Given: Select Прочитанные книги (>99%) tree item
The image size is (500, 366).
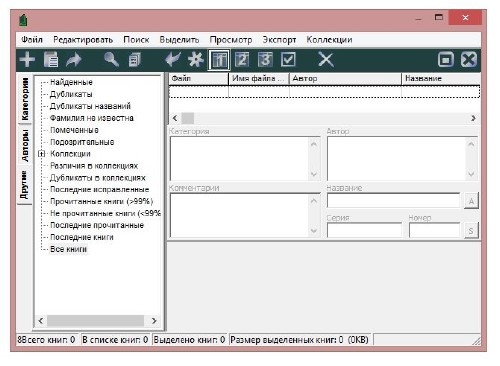Looking at the screenshot, I should (x=102, y=202).
